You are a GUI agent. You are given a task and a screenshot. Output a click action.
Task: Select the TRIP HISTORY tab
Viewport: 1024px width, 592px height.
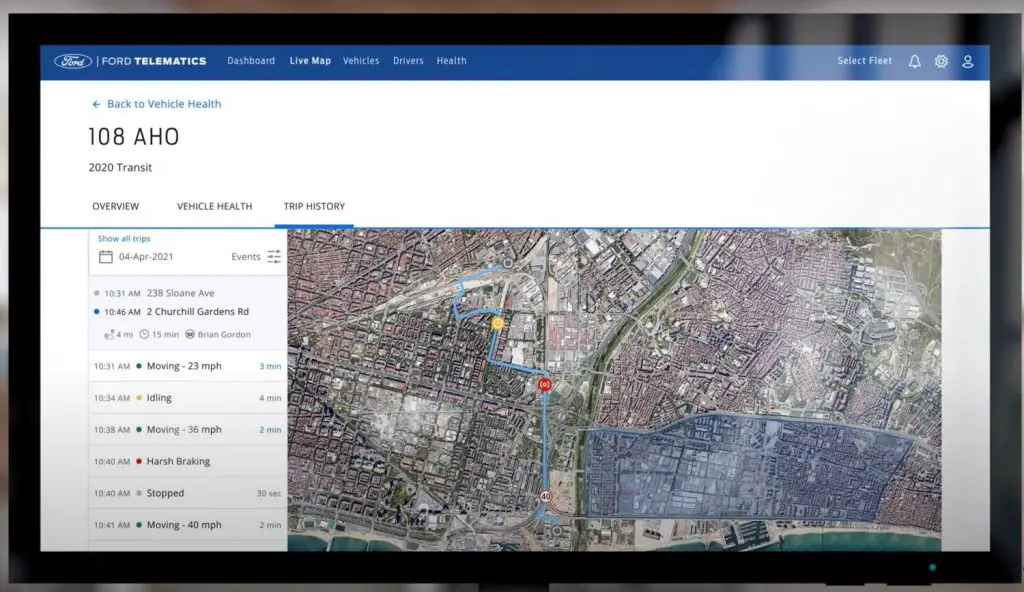314,206
